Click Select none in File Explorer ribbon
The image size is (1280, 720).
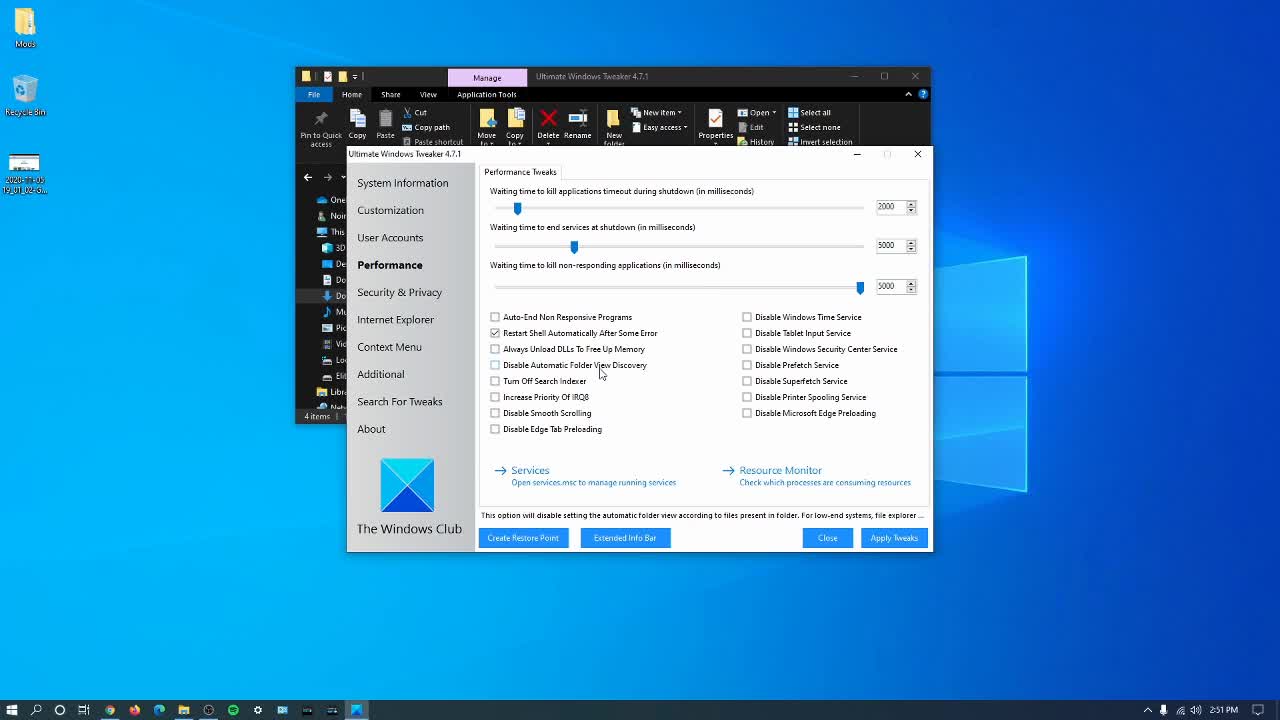814,127
